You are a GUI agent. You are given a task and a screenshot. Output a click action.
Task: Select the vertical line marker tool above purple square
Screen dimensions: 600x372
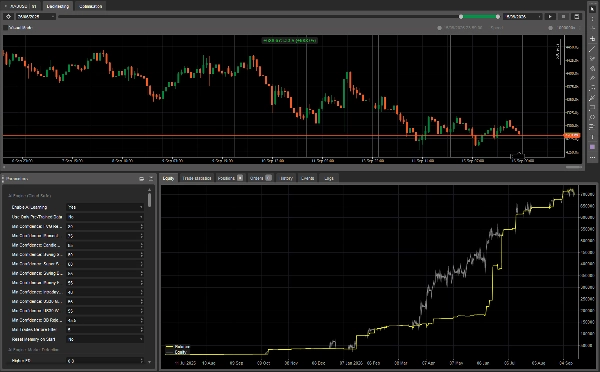click(592, 137)
